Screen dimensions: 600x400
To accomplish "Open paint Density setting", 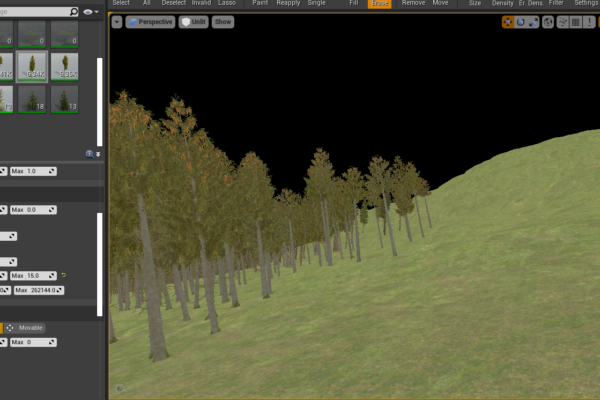I will click(x=502, y=3).
